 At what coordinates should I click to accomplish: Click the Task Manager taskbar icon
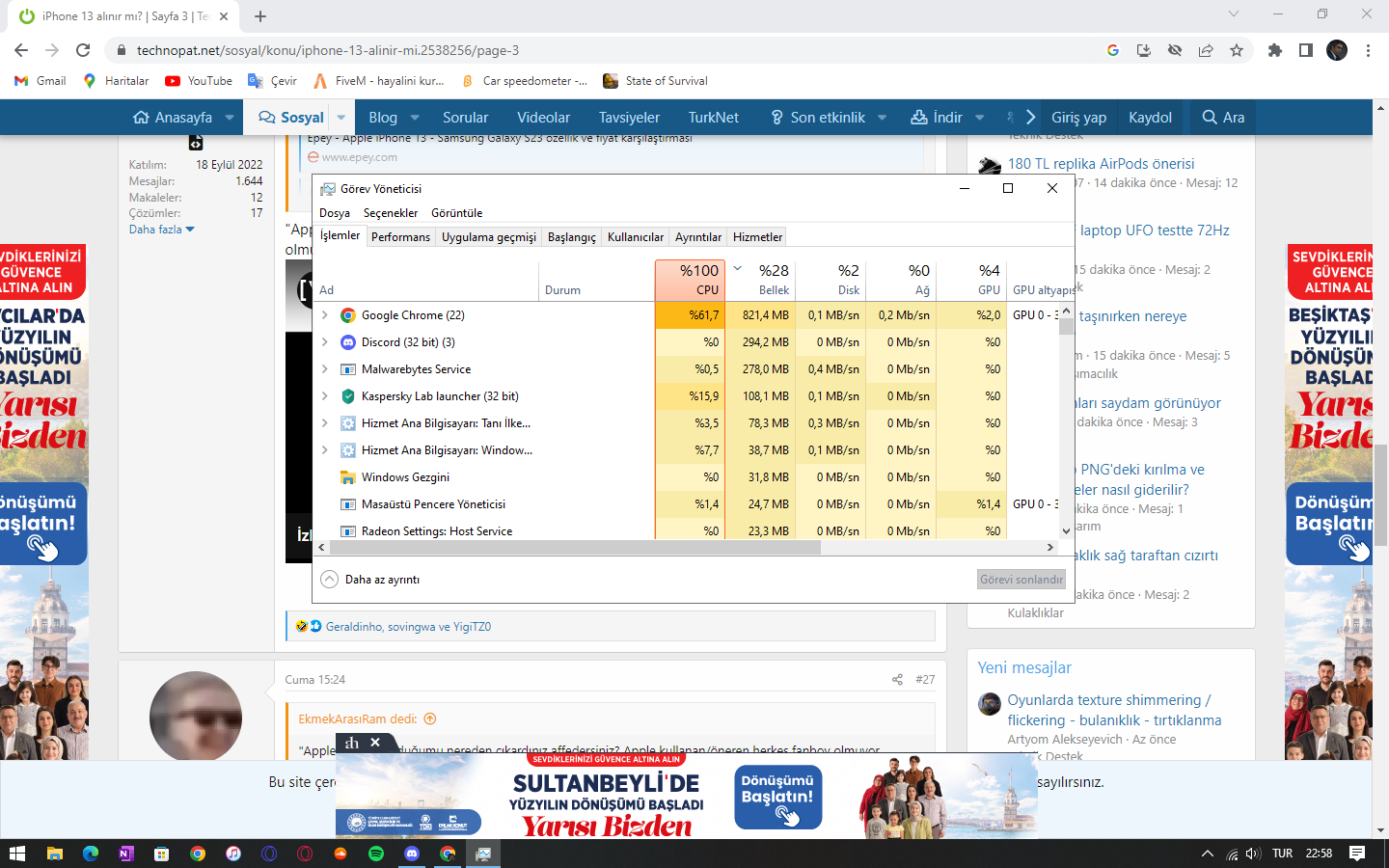point(483,854)
